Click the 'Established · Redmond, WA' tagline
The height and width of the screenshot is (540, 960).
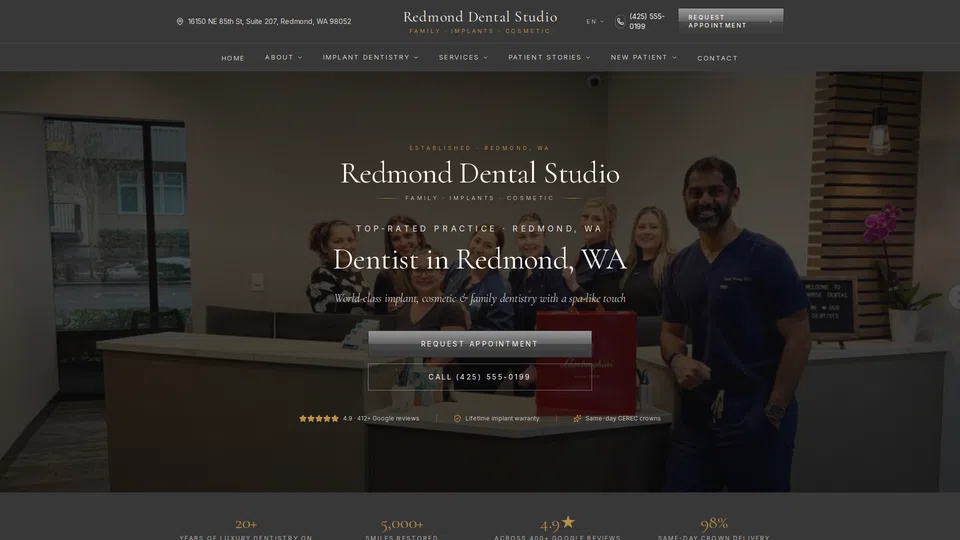click(x=479, y=148)
